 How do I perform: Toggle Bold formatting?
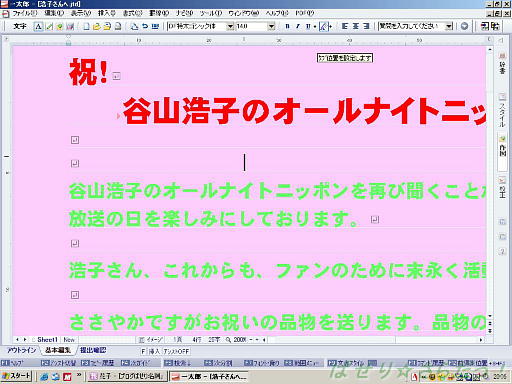287,26
